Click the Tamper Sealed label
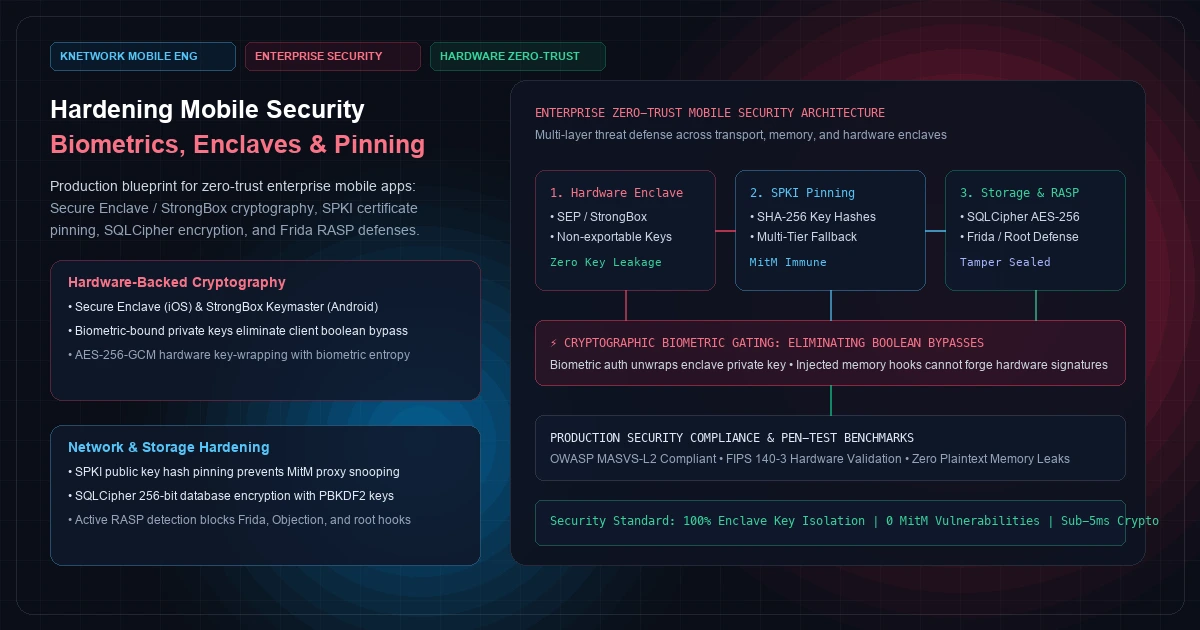 1005,262
